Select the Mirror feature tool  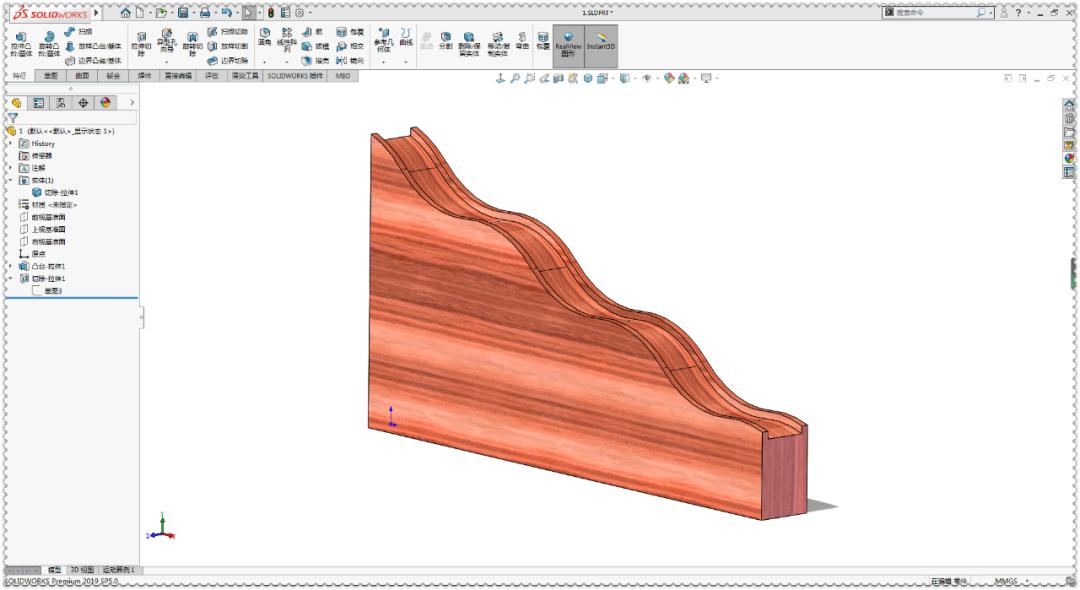point(341,60)
